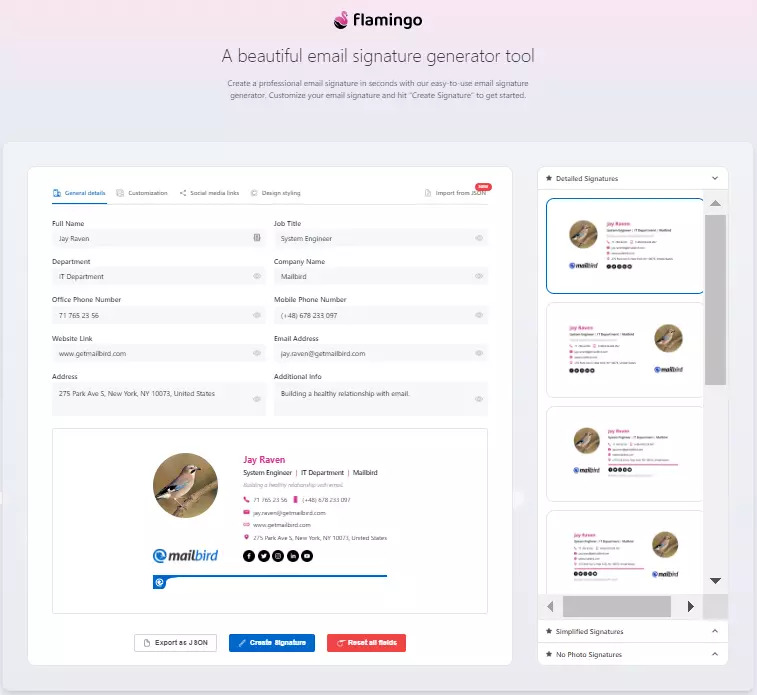Viewport: 757px width, 695px height.
Task: Expand the Simplified Signatures section
Action: point(715,631)
